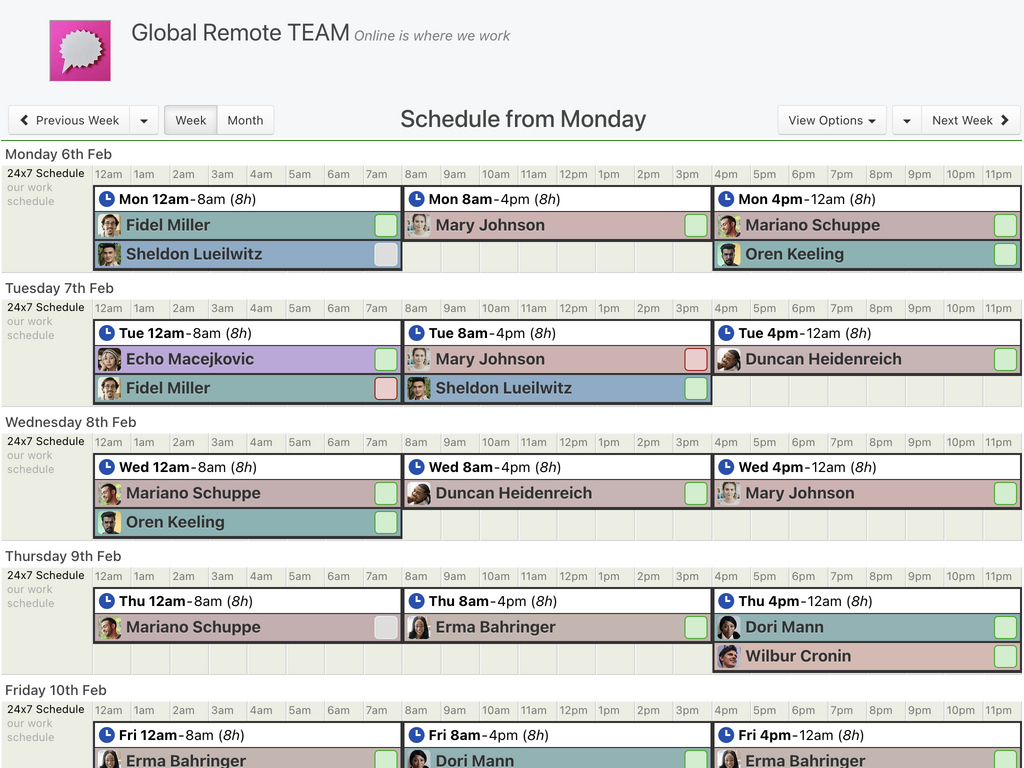
Task: Select Fidel Miller's avatar on Monday
Action: tap(110, 225)
